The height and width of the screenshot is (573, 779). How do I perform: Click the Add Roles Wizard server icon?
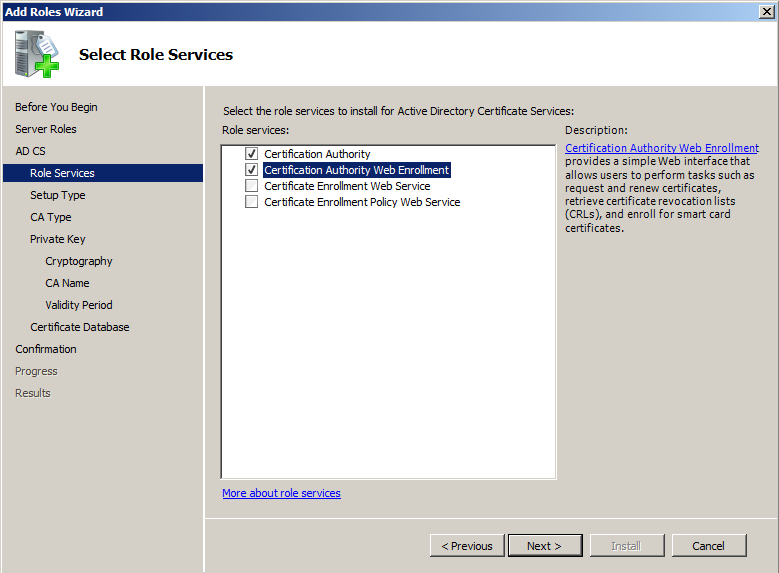[37, 54]
